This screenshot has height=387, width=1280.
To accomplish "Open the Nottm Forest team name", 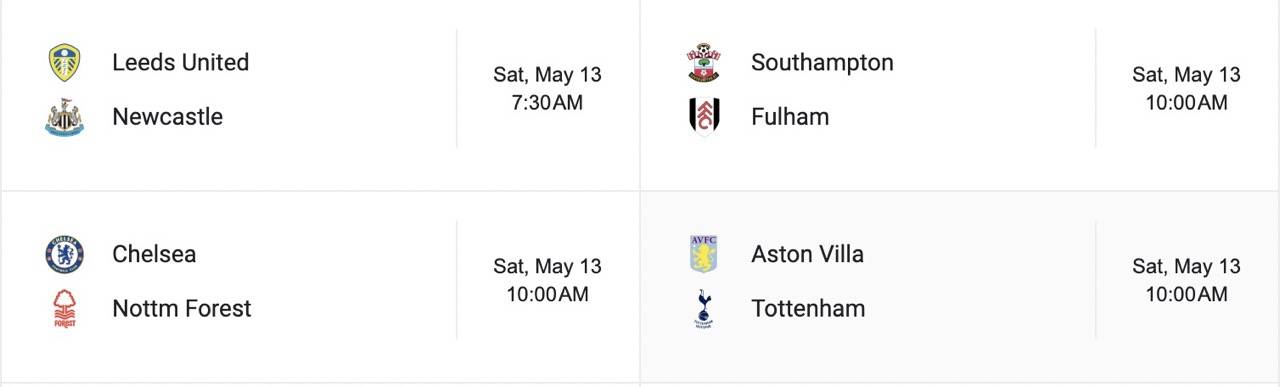I will pyautogui.click(x=182, y=308).
